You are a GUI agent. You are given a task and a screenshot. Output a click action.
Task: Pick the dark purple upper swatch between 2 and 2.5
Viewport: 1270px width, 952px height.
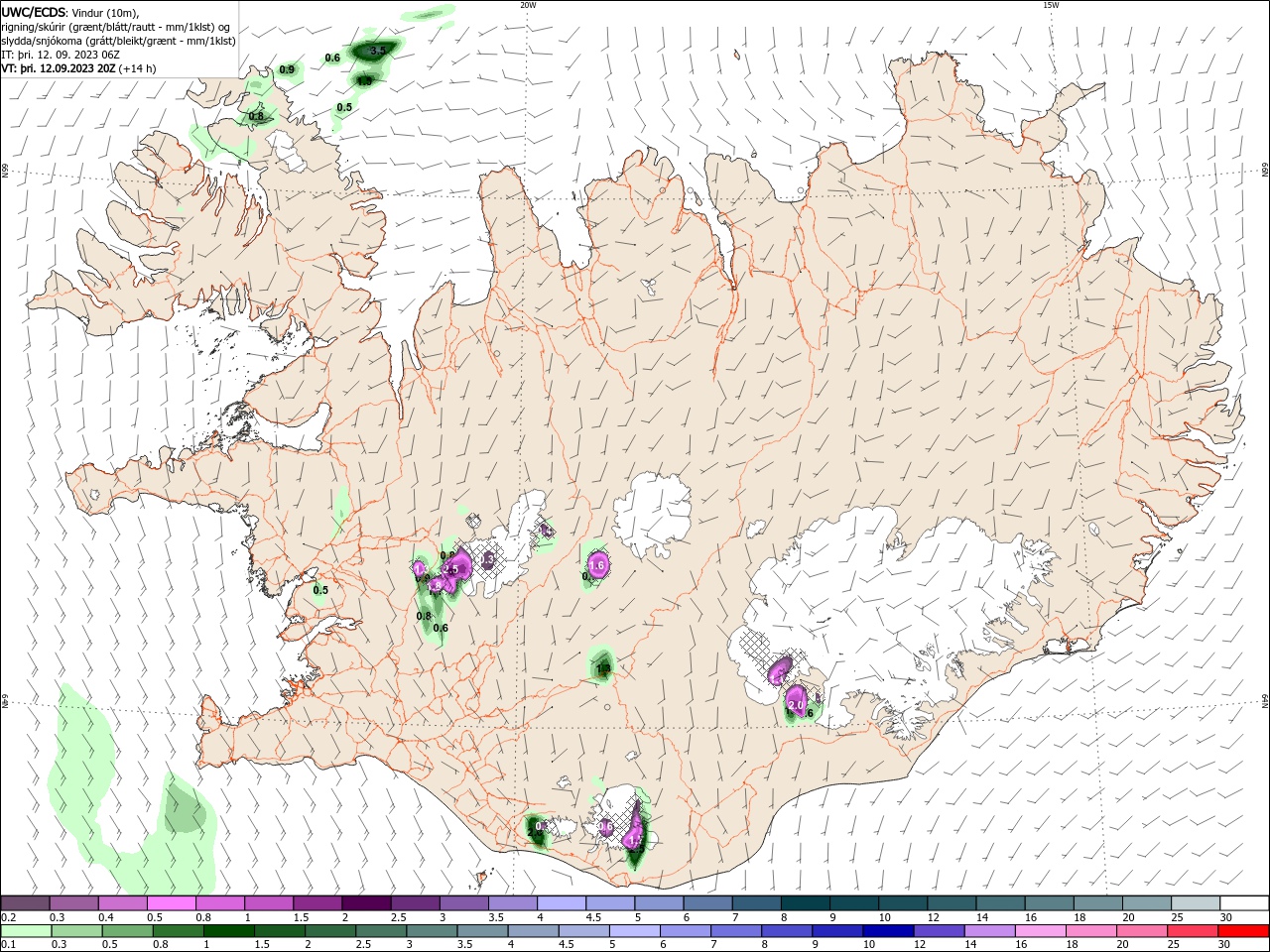pos(365,903)
